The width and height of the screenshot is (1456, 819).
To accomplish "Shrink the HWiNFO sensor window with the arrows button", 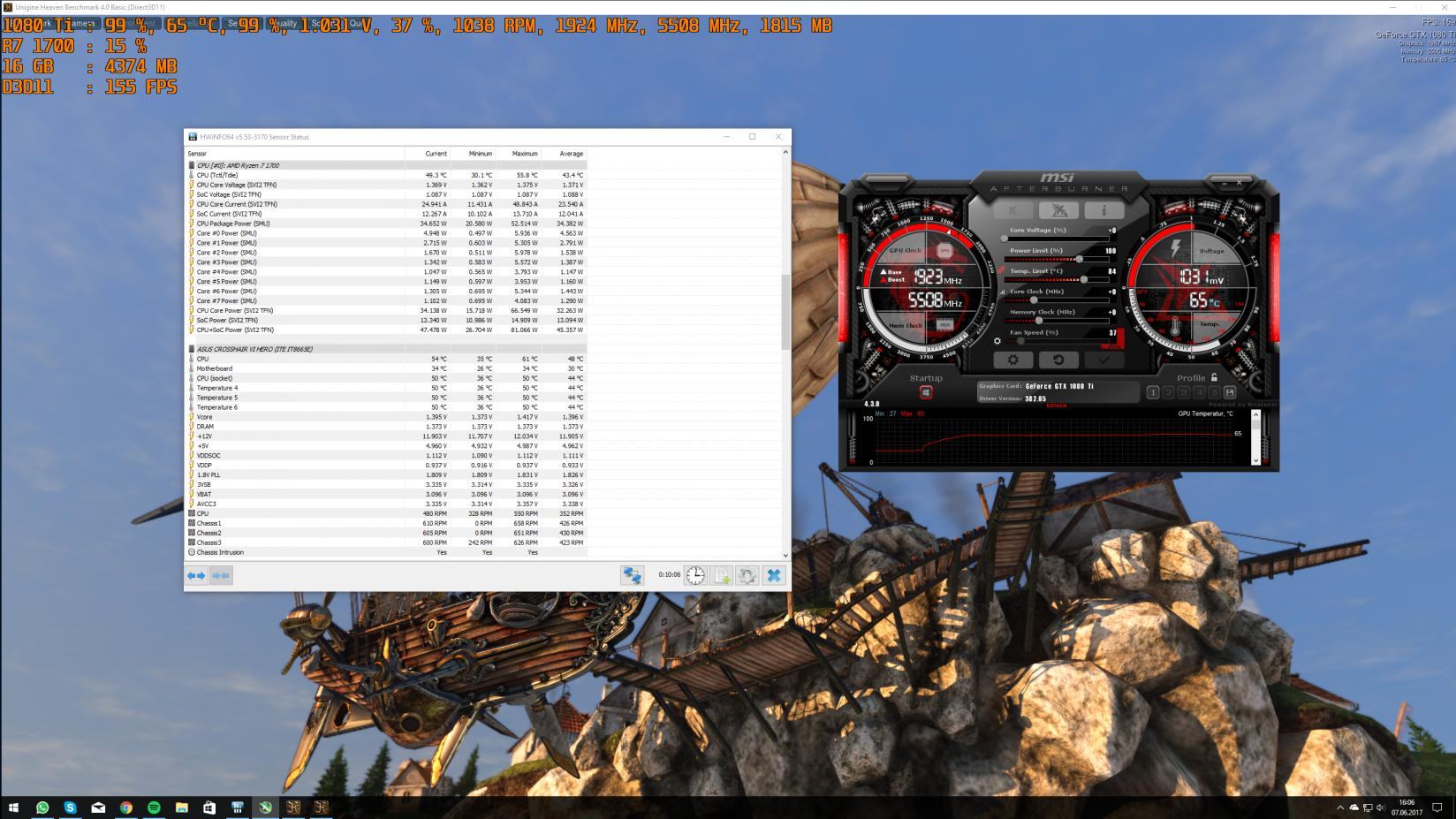I will [221, 575].
